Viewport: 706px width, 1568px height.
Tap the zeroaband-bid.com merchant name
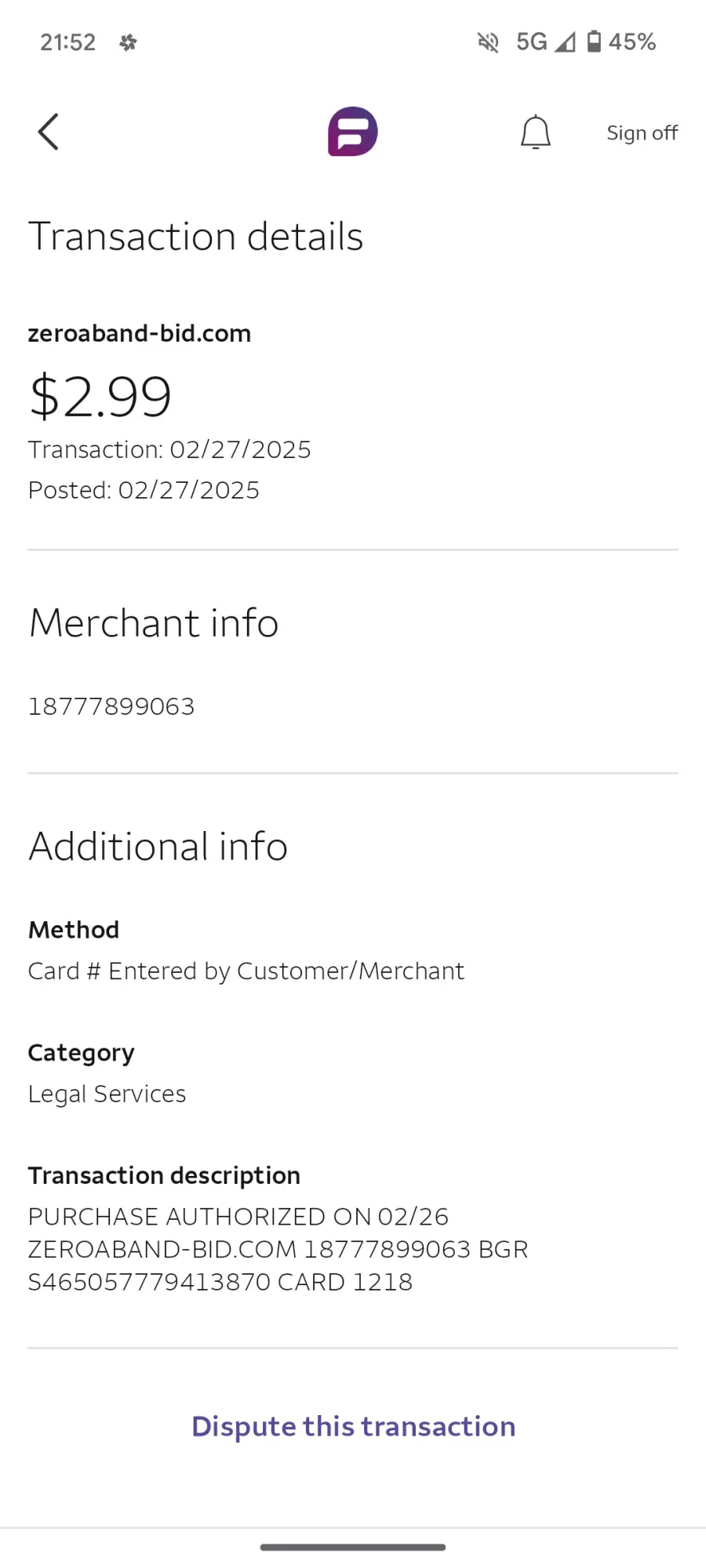(140, 333)
